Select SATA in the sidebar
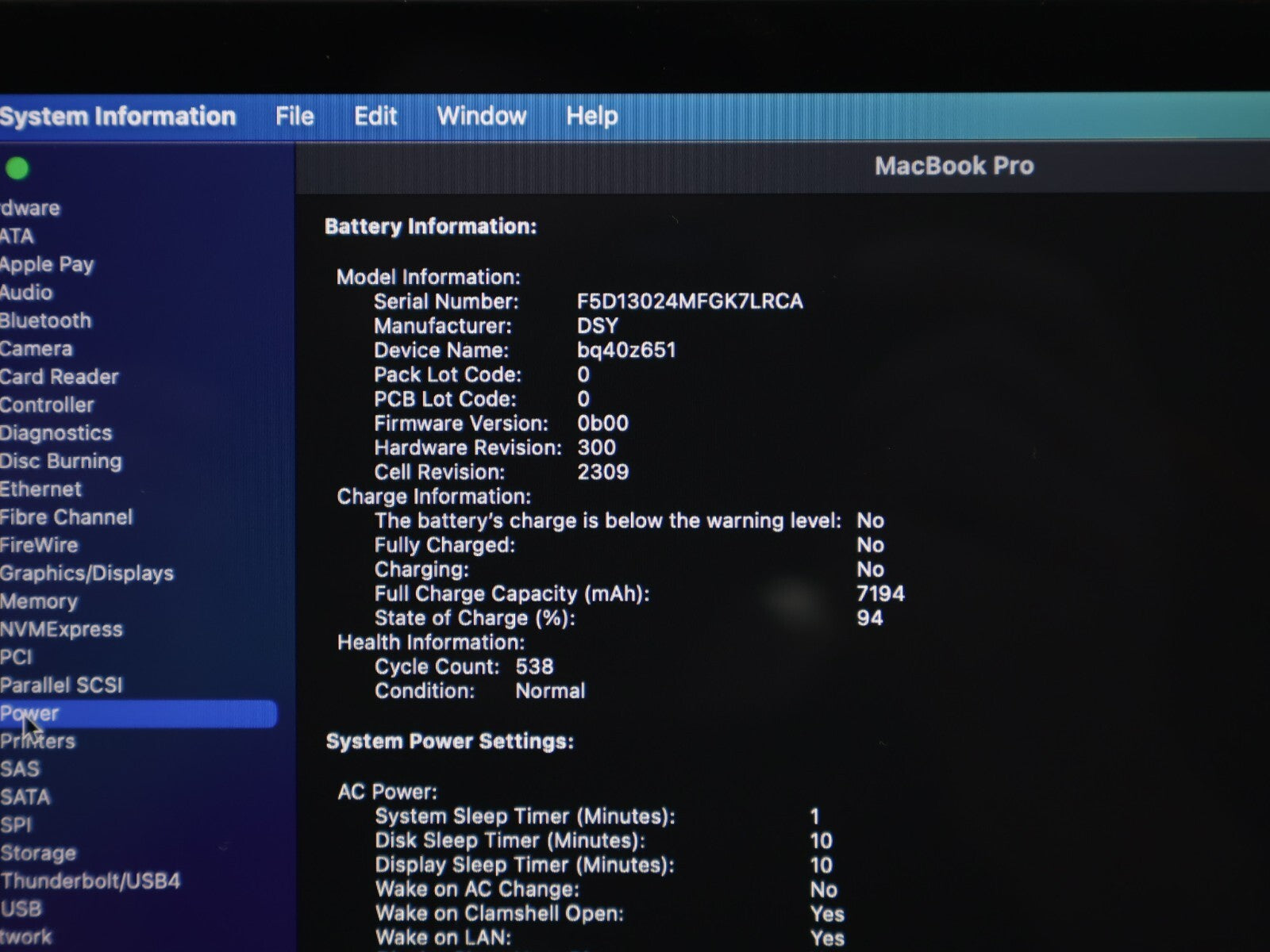Viewport: 1270px width, 952px height. (x=25, y=797)
